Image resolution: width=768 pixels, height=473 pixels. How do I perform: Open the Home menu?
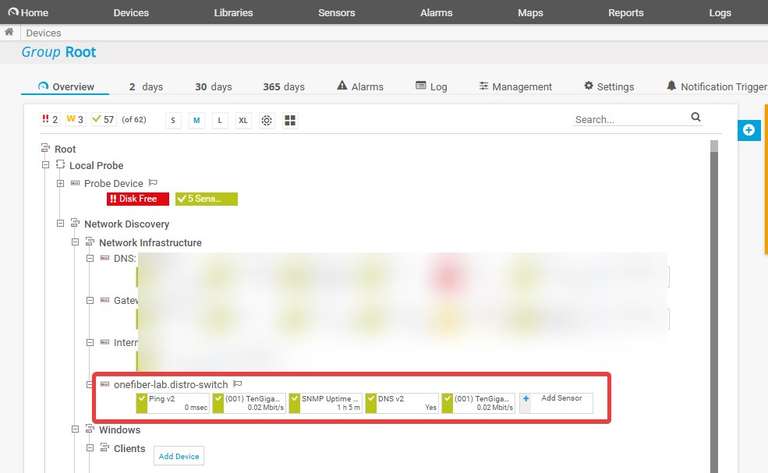28,12
